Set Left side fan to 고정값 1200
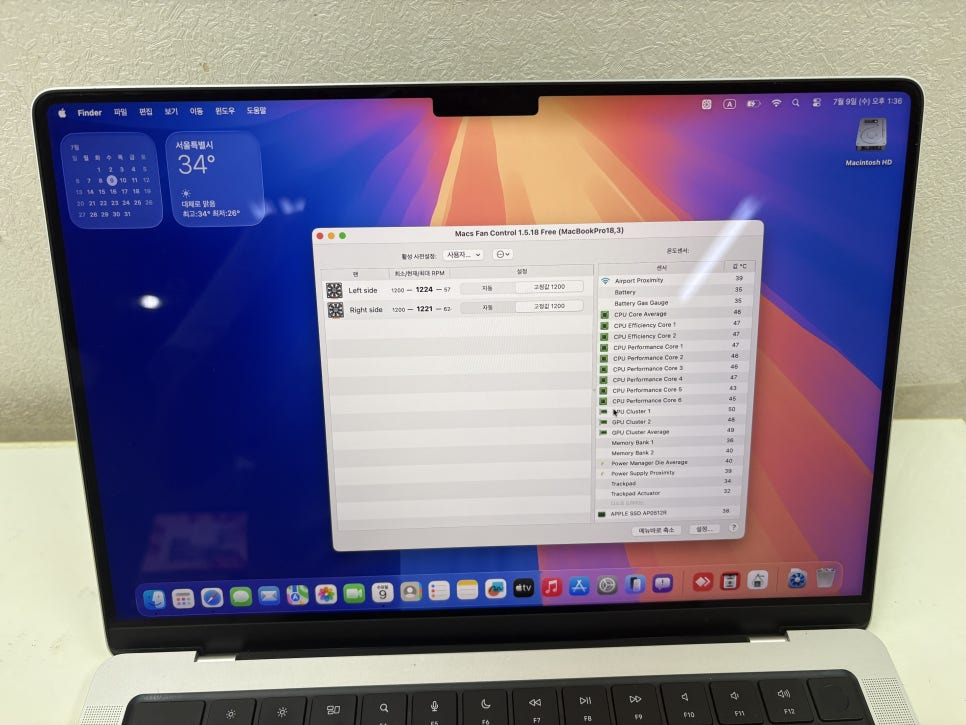 (549, 287)
